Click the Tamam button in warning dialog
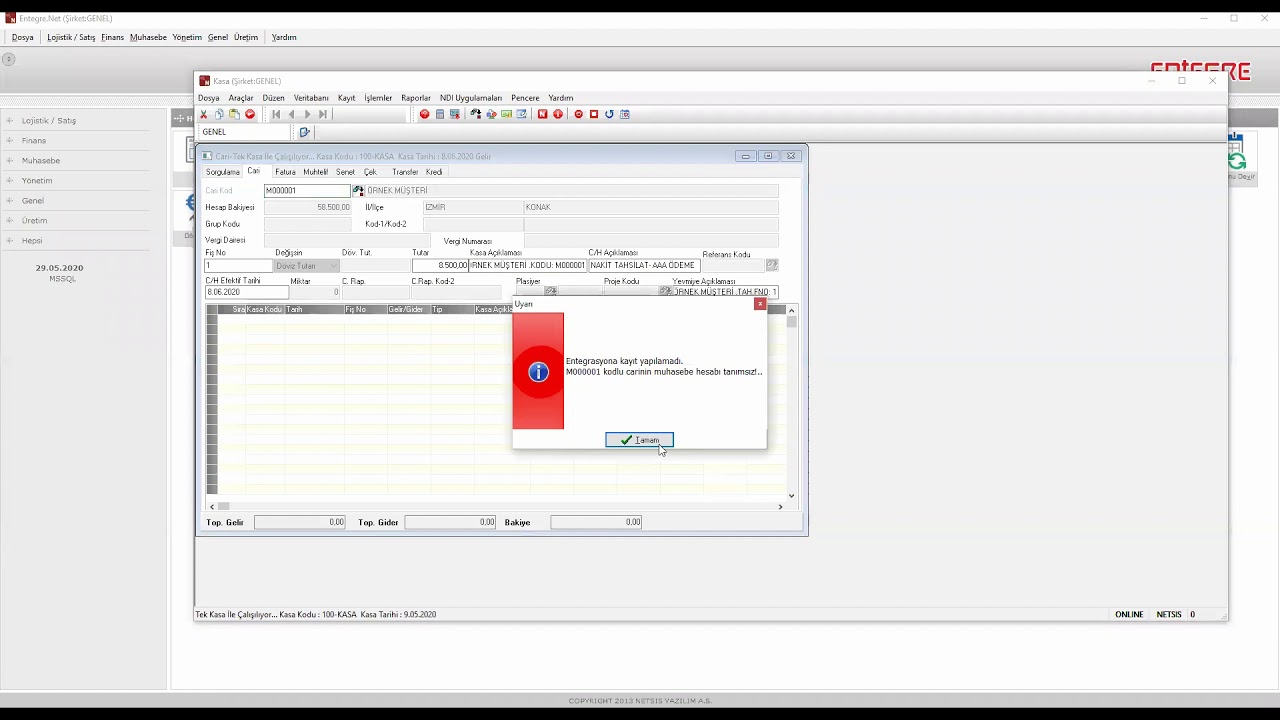Viewport: 1280px width, 720px height. pyautogui.click(x=639, y=440)
